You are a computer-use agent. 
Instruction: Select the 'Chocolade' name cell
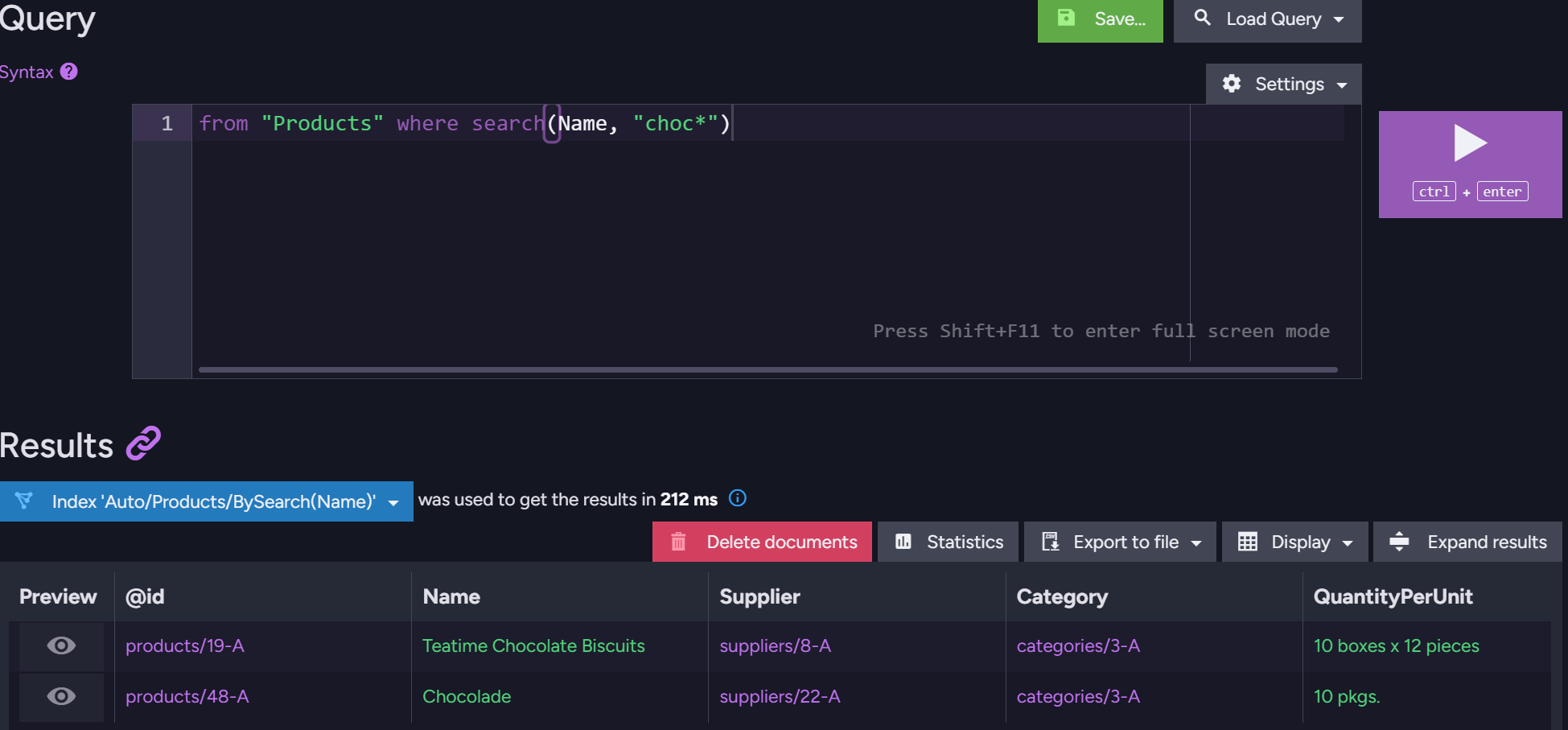(x=467, y=696)
